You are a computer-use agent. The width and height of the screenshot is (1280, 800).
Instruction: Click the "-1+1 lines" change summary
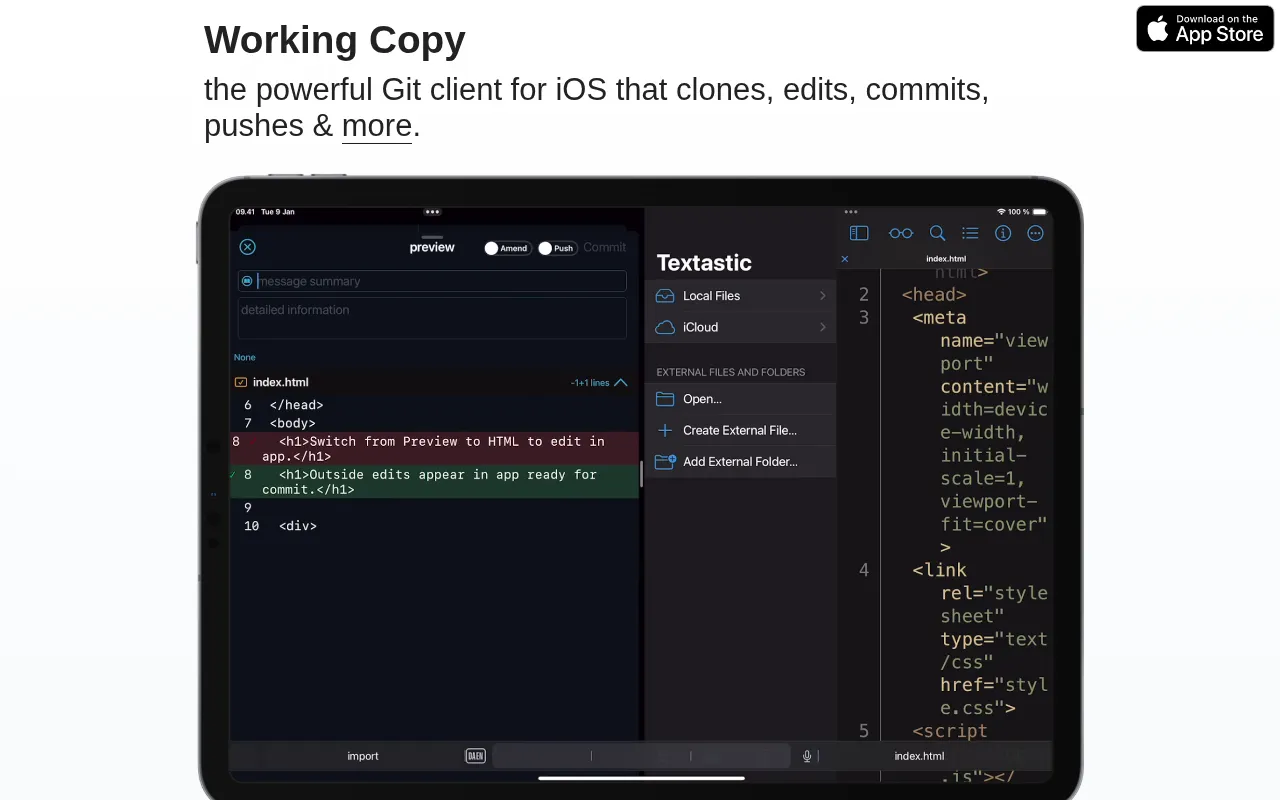(x=590, y=383)
